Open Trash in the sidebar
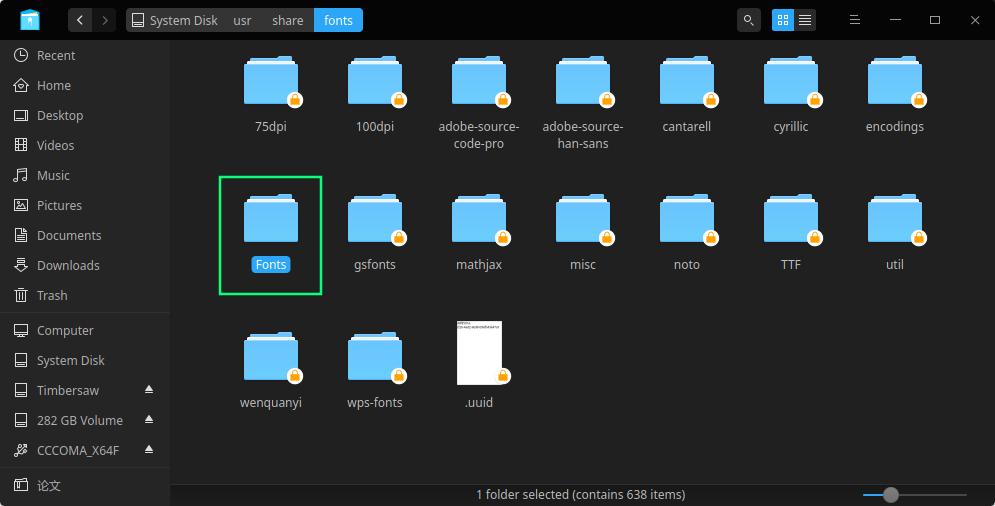This screenshot has width=995, height=506. (52, 295)
